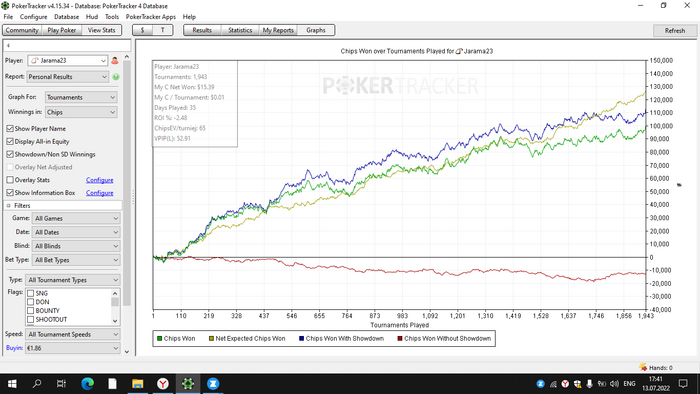The image size is (700, 394).
Task: Select cash games $ button
Action: 142,30
